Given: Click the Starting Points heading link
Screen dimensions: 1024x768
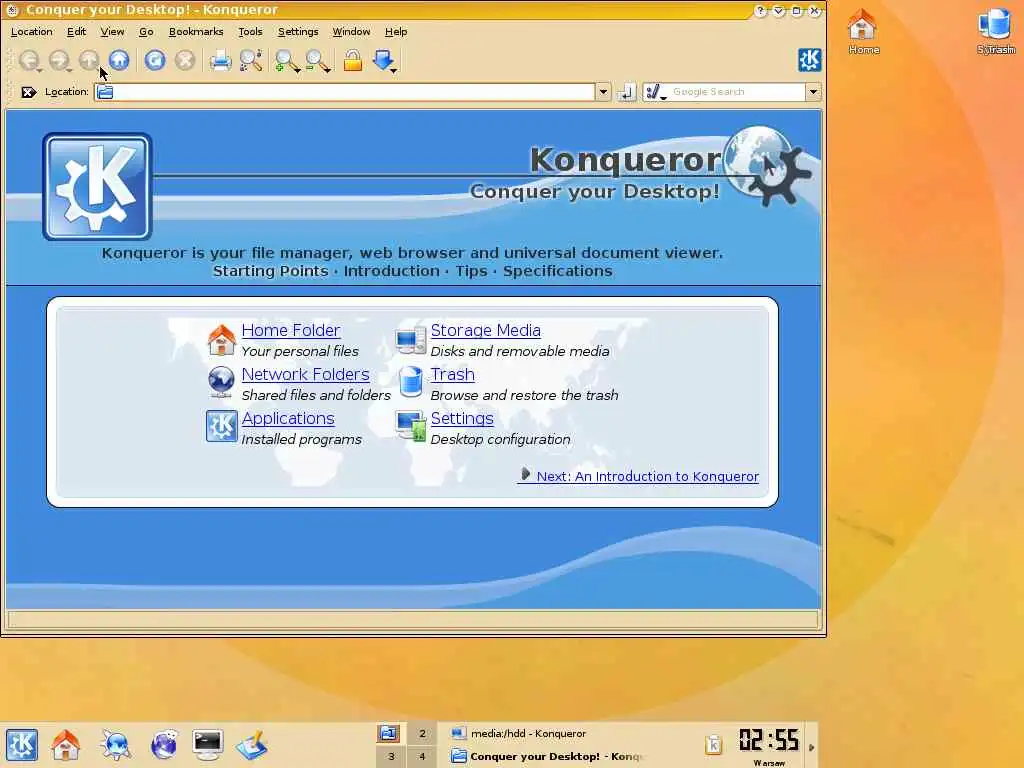Looking at the screenshot, I should (270, 271).
